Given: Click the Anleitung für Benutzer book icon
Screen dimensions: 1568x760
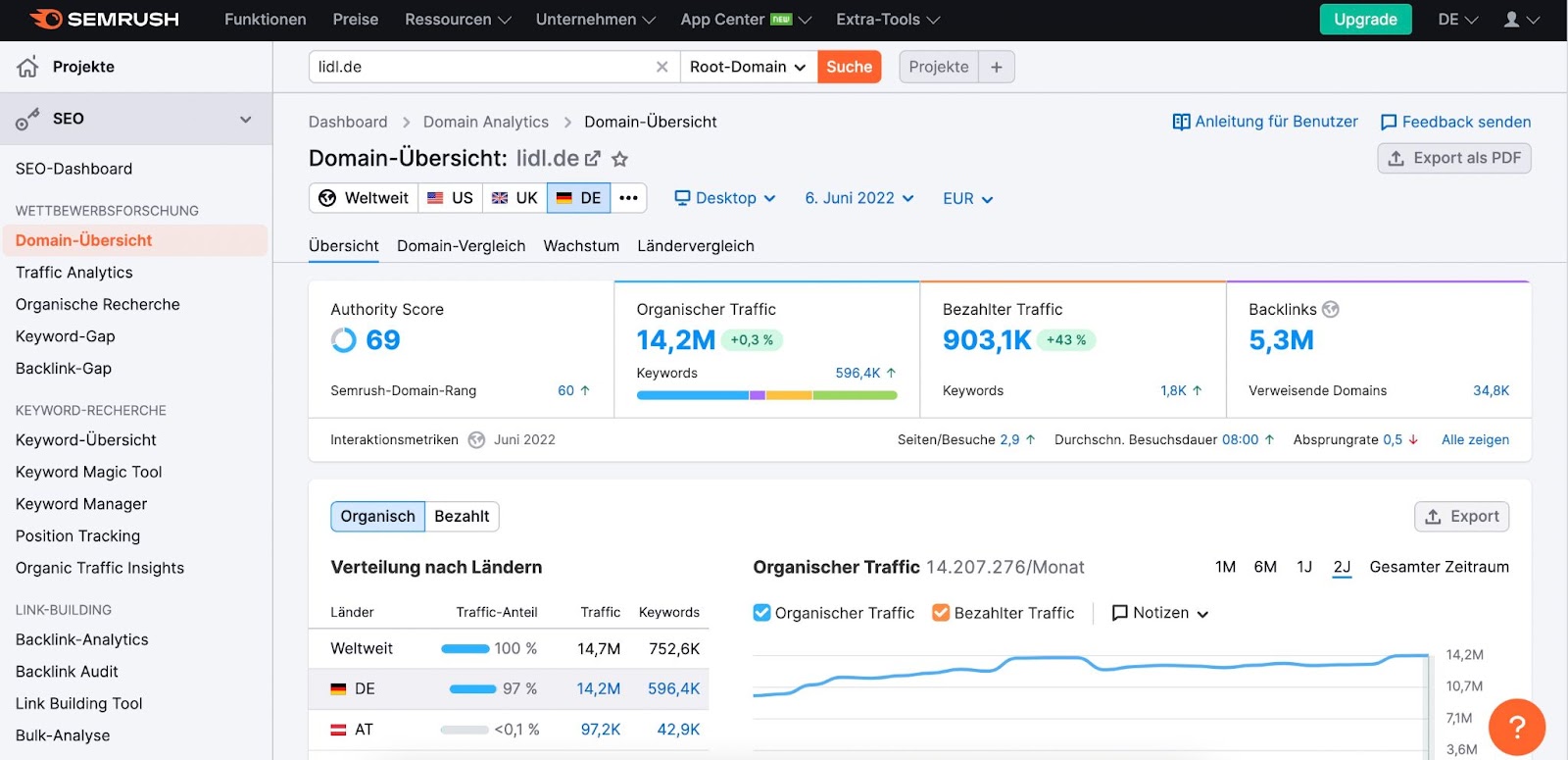Looking at the screenshot, I should click(1181, 122).
